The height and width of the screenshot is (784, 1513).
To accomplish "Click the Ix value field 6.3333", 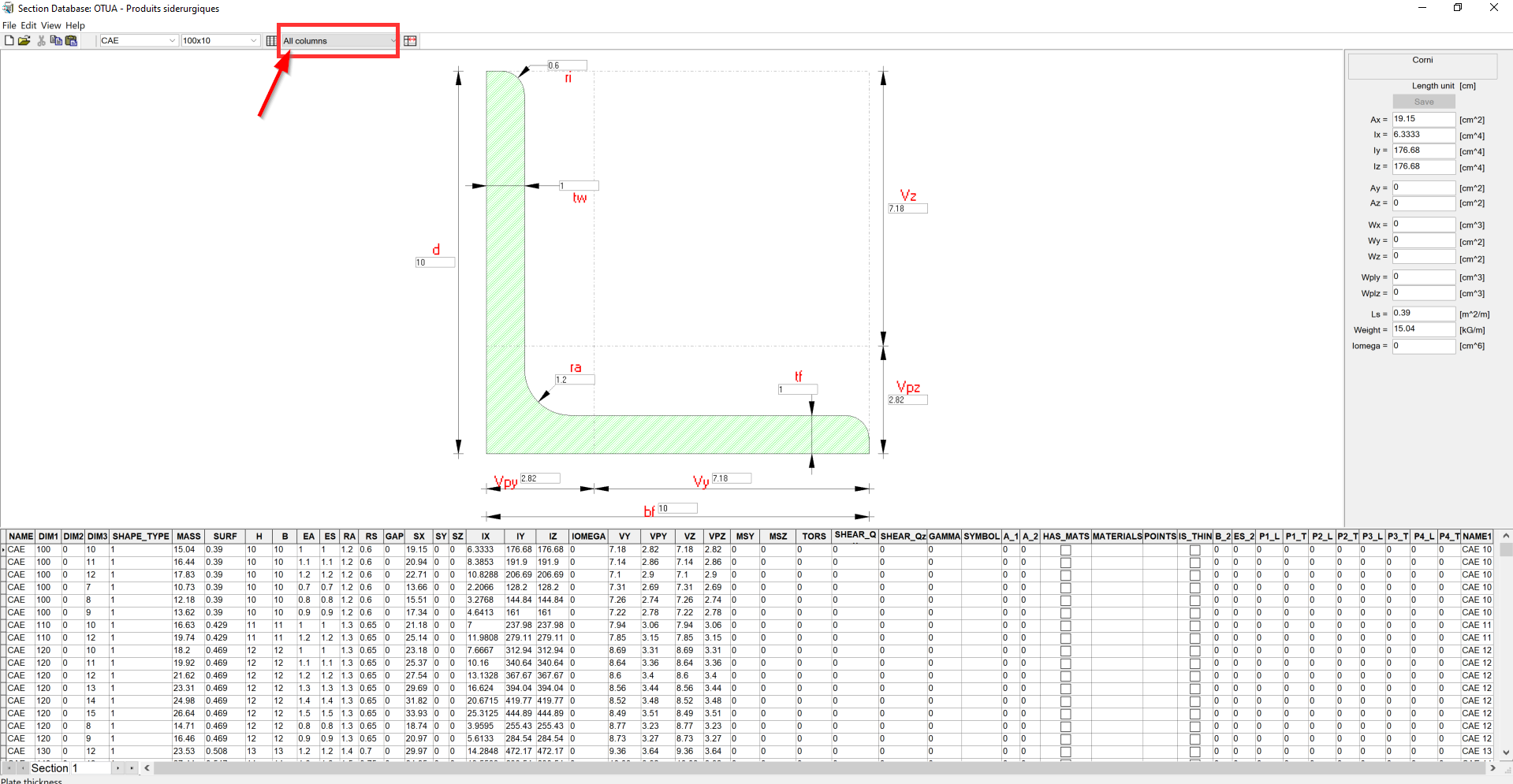I will coord(1423,135).
